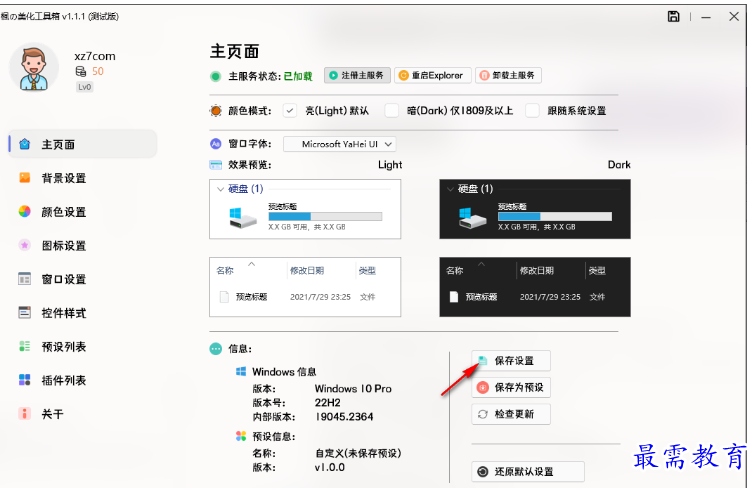Viewport: 755px width, 488px height.
Task: Select the 预览标题 file row in Light preview
Action: 300,296
